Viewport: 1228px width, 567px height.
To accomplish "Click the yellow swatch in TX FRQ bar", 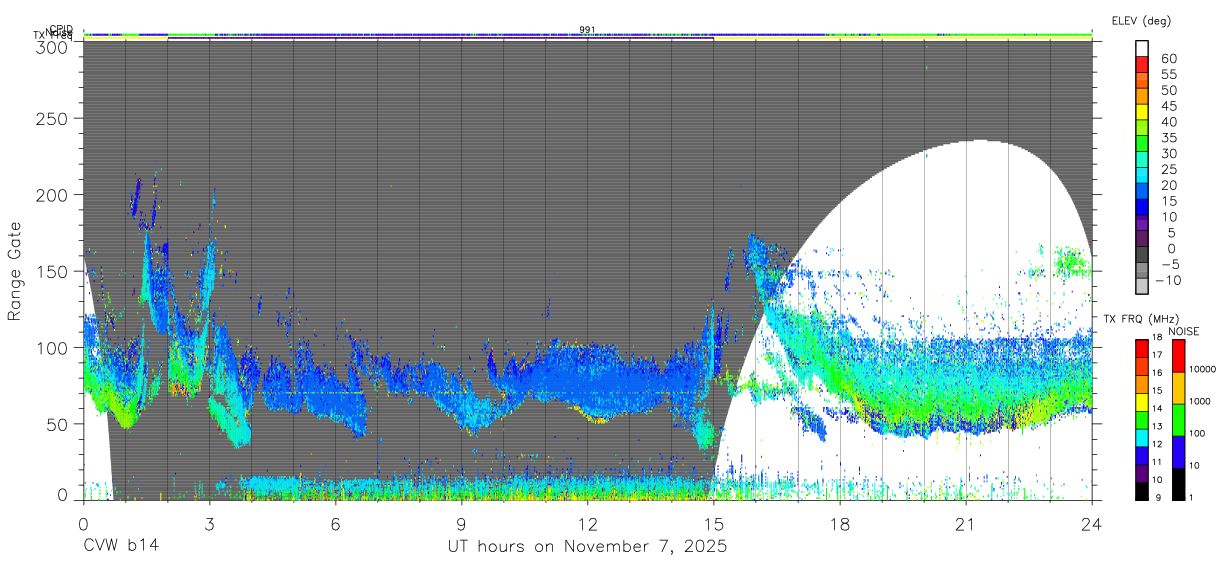I will click(x=1143, y=402).
